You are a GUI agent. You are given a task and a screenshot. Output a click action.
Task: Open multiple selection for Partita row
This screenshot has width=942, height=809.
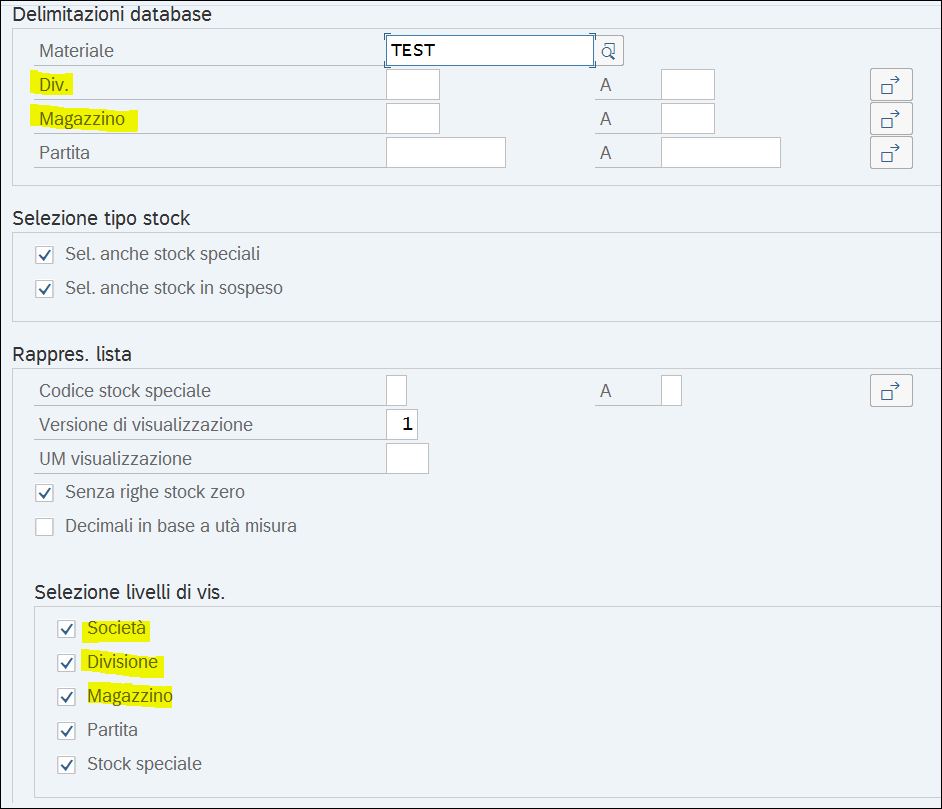tap(891, 153)
